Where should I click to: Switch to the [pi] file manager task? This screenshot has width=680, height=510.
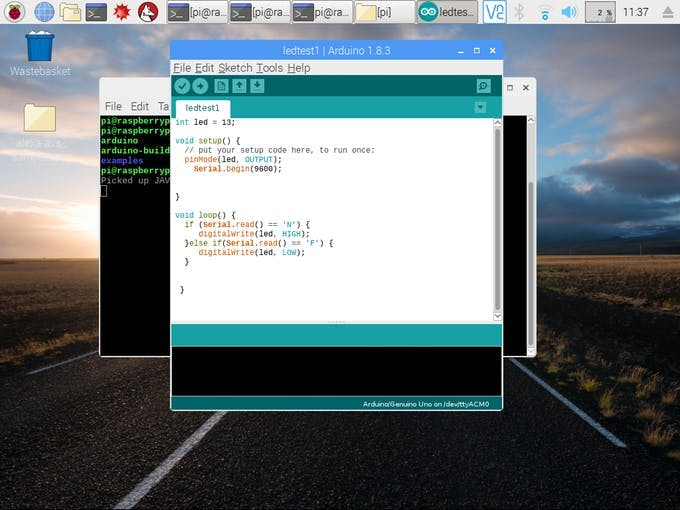coord(385,12)
